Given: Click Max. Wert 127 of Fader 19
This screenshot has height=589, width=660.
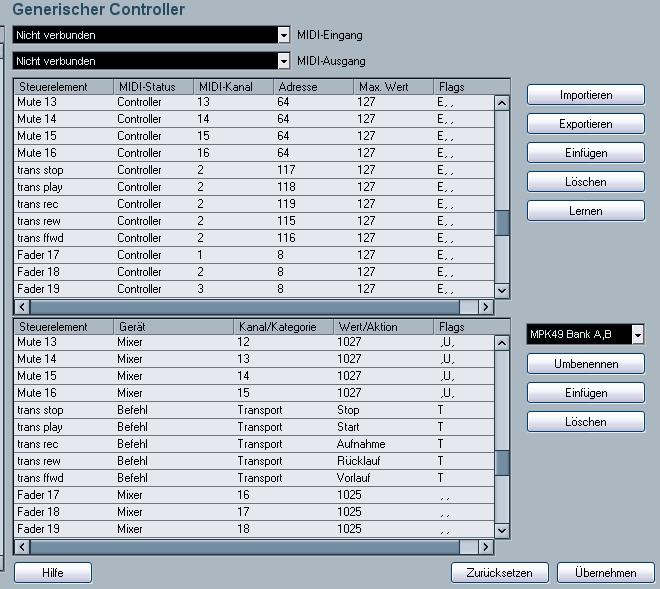Looking at the screenshot, I should coord(366,289).
